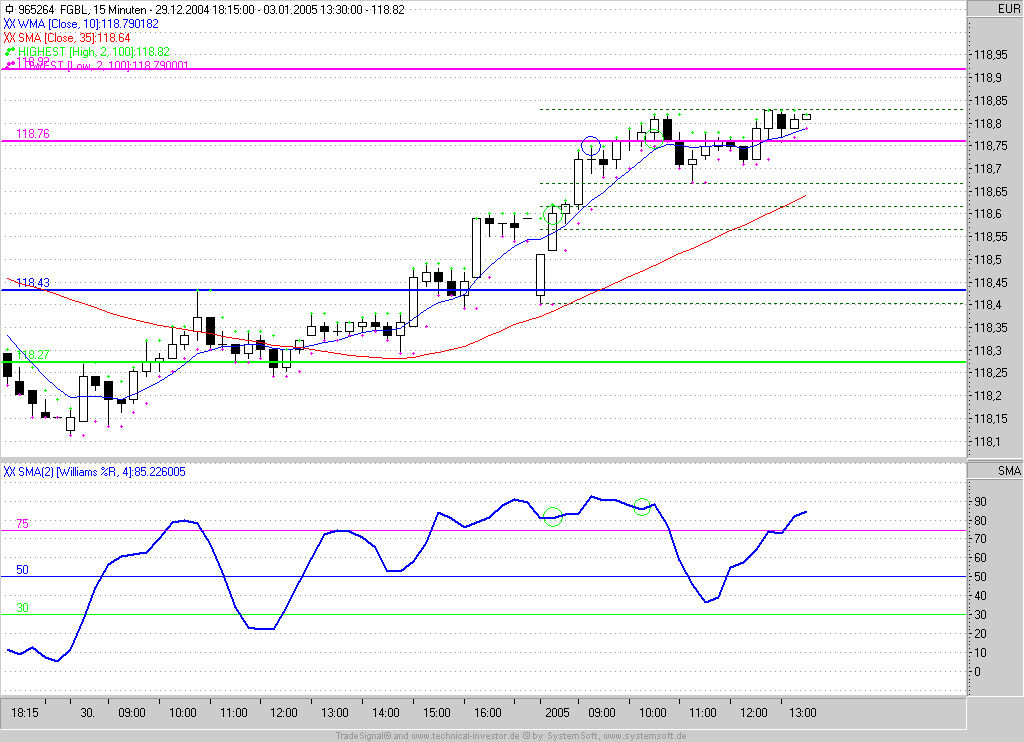
Task: Click the candlestick icon beside 965264 FGBL
Action: (x=8, y=9)
